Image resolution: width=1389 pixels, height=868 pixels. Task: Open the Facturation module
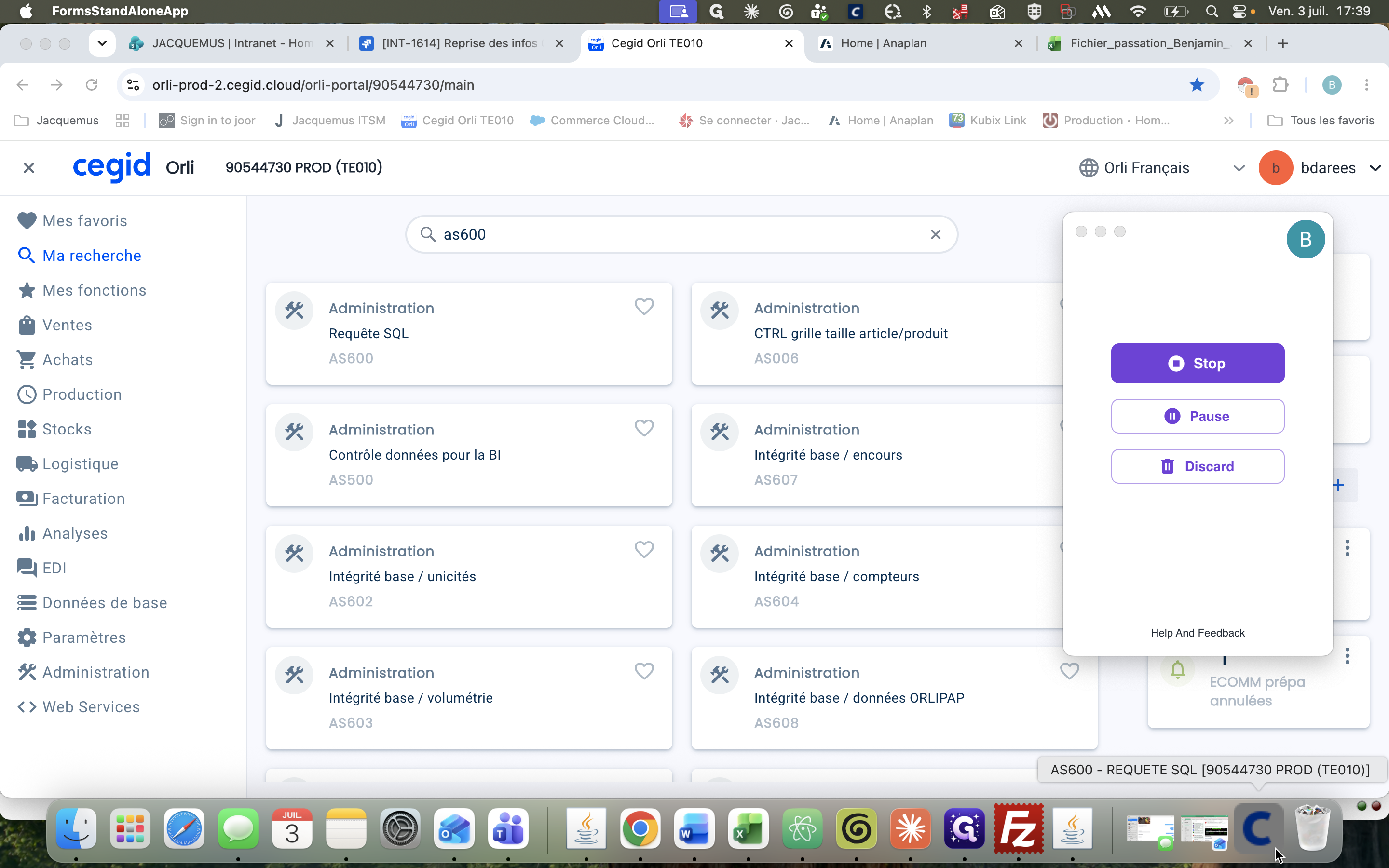click(70, 499)
